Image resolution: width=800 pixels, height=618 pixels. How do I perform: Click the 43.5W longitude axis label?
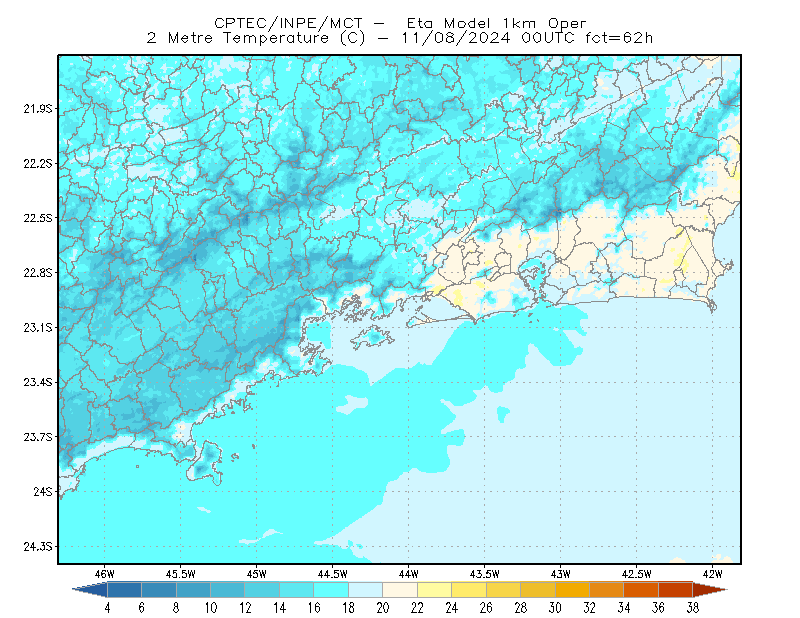(484, 574)
